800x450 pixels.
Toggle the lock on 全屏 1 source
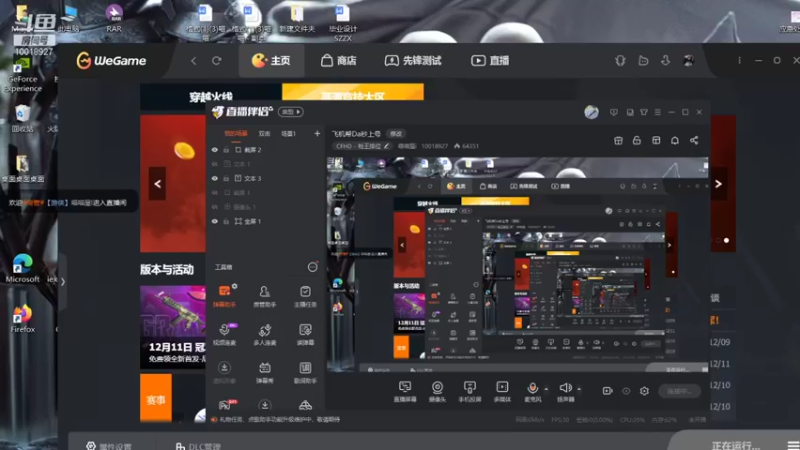pos(226,221)
